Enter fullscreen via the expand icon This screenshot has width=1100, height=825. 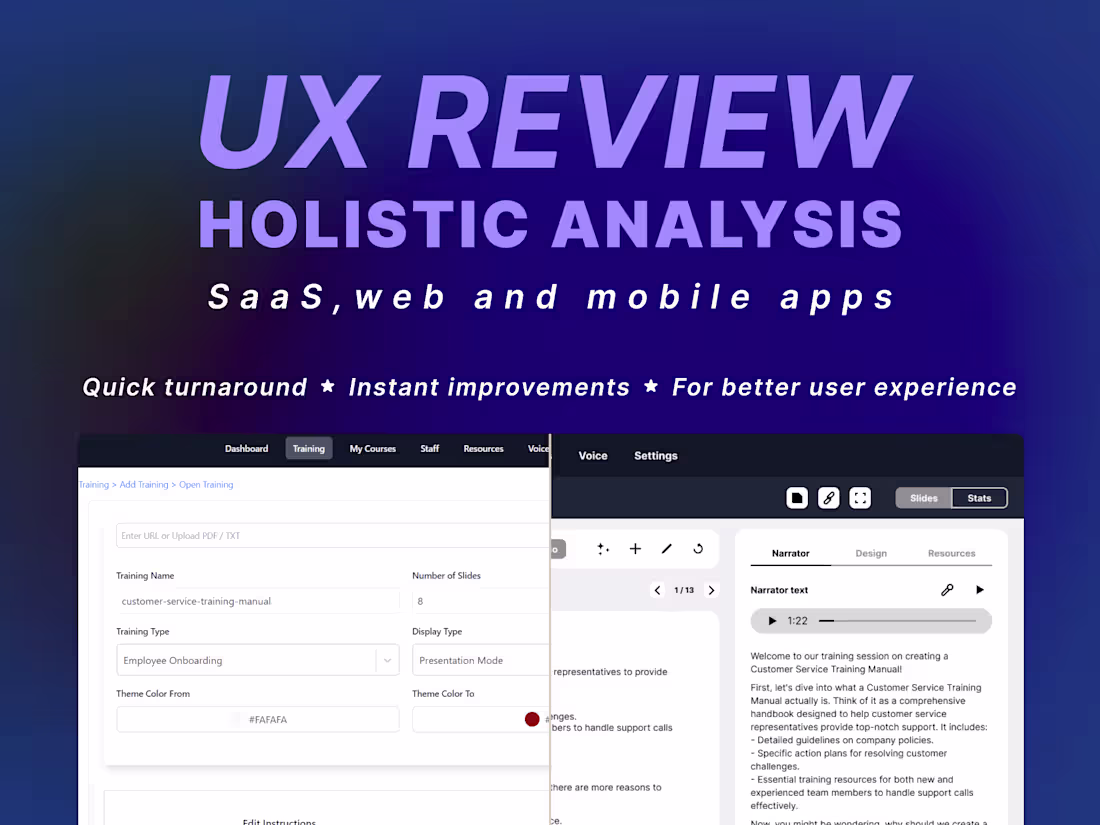tap(861, 498)
